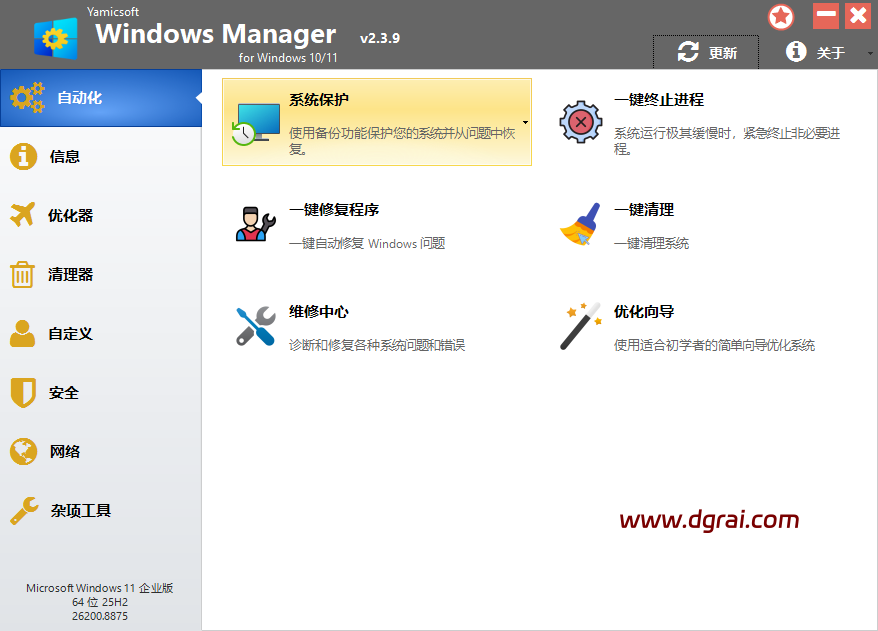878x631 pixels.
Task: Click the Windows Manager logo icon
Action: tap(55, 38)
